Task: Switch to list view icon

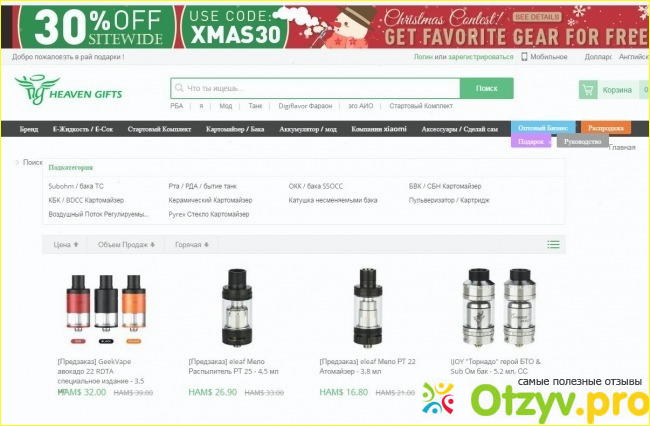Action: tap(553, 244)
